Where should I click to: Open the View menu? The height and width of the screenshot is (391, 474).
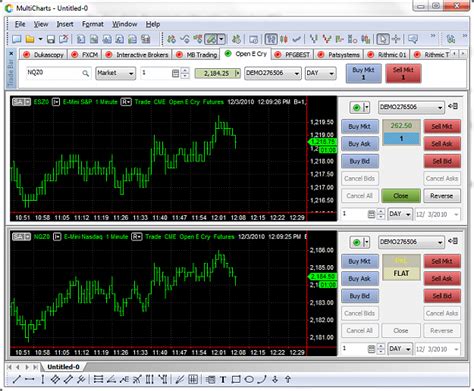41,24
